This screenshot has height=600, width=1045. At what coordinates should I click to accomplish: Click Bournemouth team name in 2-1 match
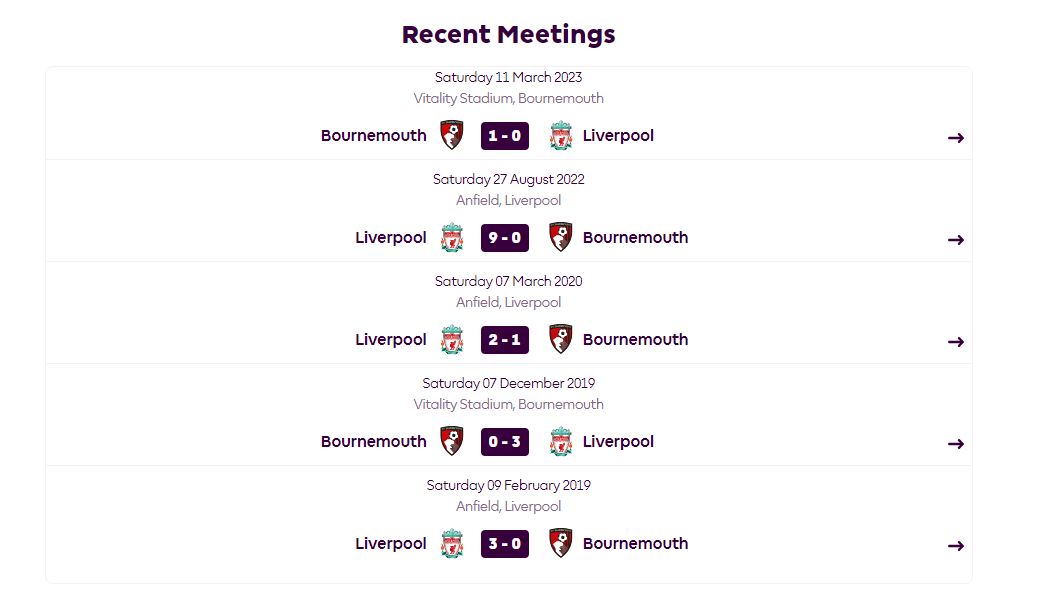[x=635, y=339]
